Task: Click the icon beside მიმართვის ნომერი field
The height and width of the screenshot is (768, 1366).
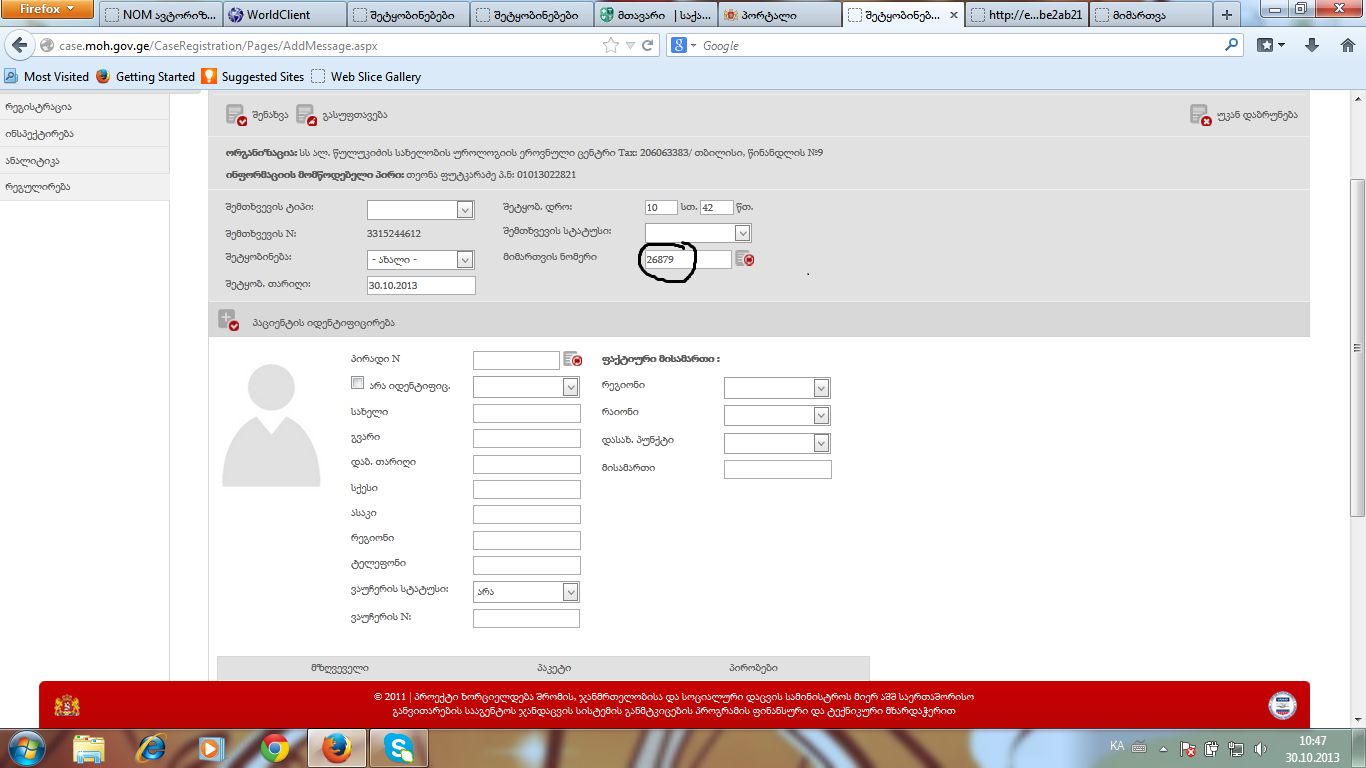Action: (x=745, y=259)
